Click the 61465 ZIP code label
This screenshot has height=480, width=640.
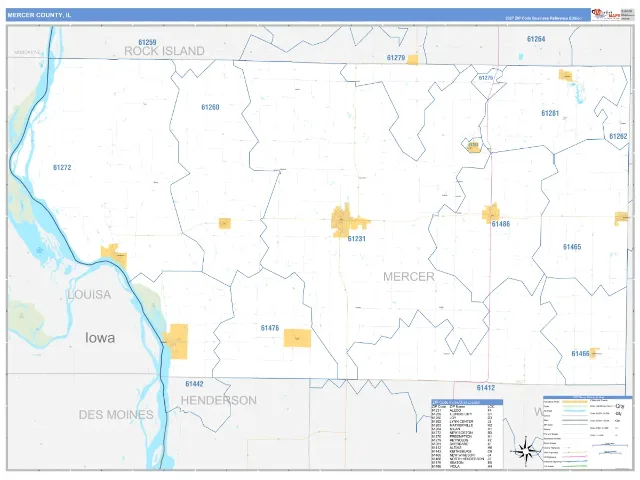572,247
